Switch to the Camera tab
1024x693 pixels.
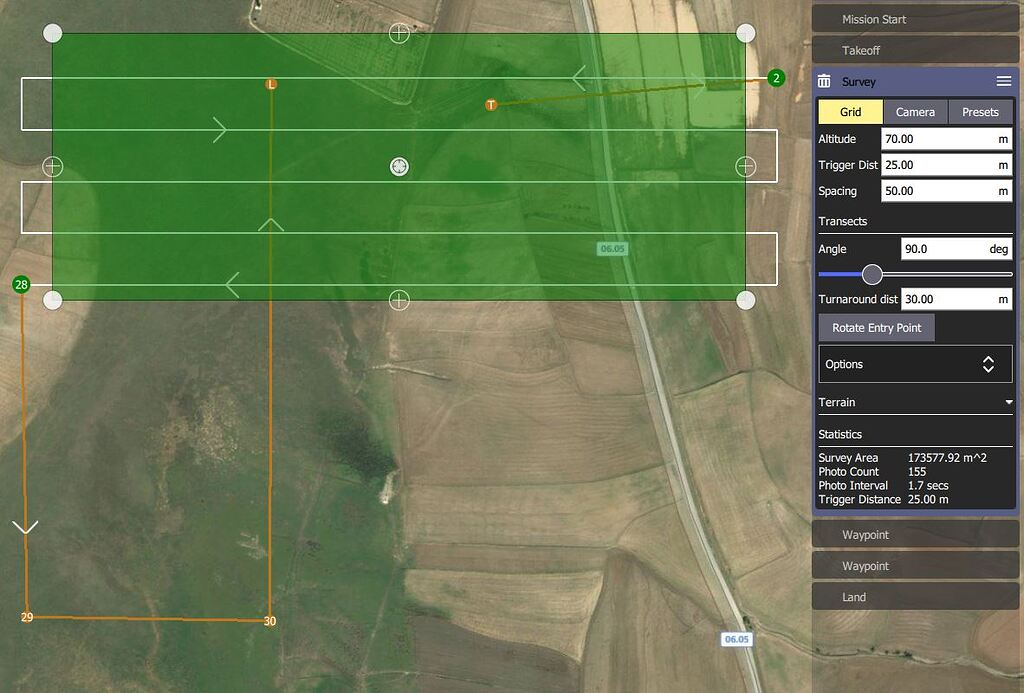[915, 112]
